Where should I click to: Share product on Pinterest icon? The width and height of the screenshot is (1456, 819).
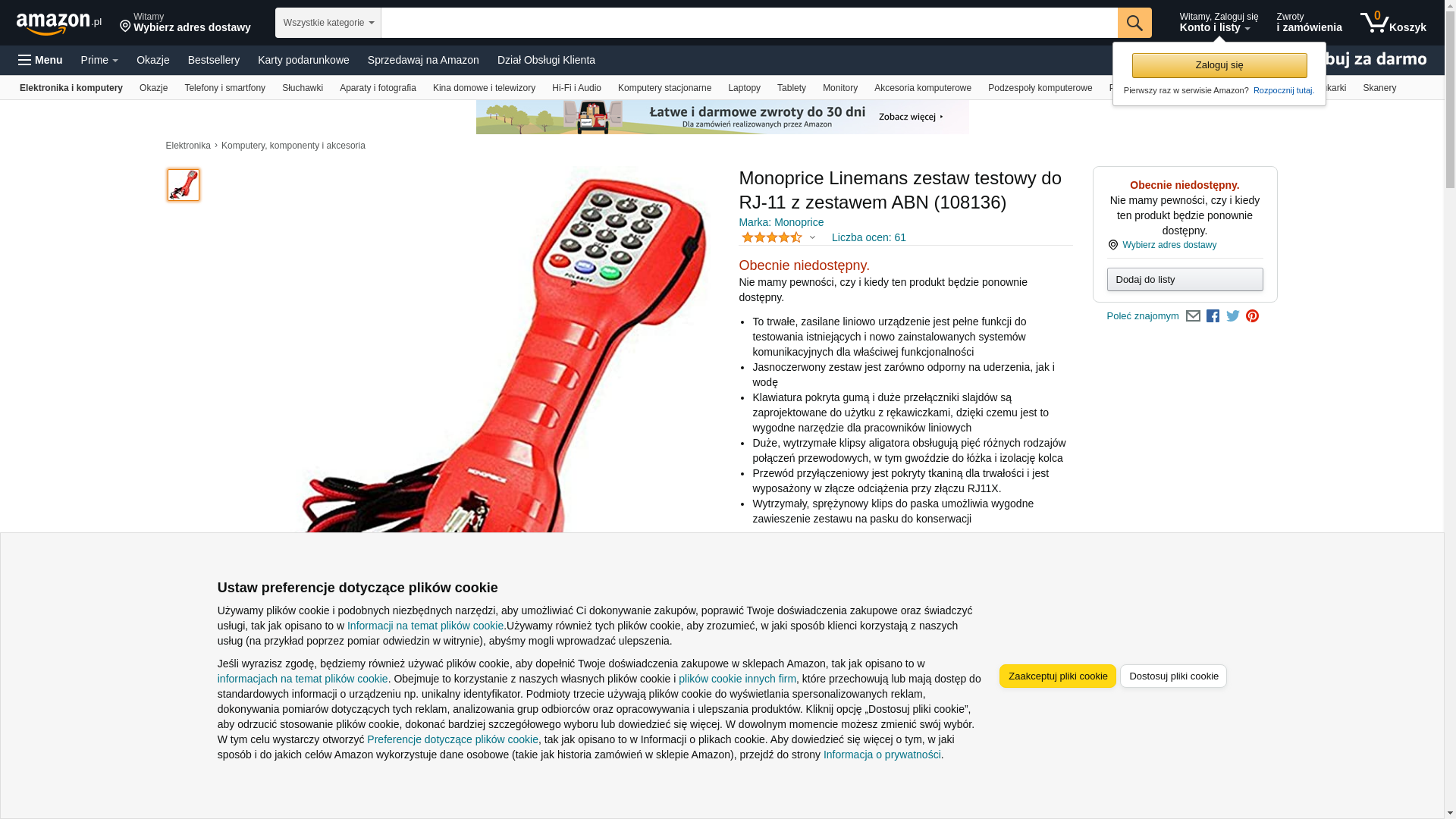pyautogui.click(x=1252, y=316)
